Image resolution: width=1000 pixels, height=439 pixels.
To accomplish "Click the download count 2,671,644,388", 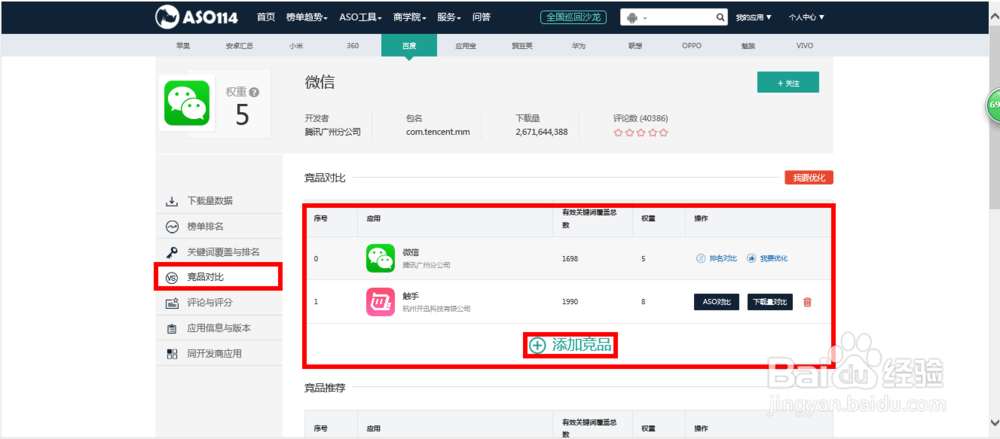I will [x=541, y=132].
